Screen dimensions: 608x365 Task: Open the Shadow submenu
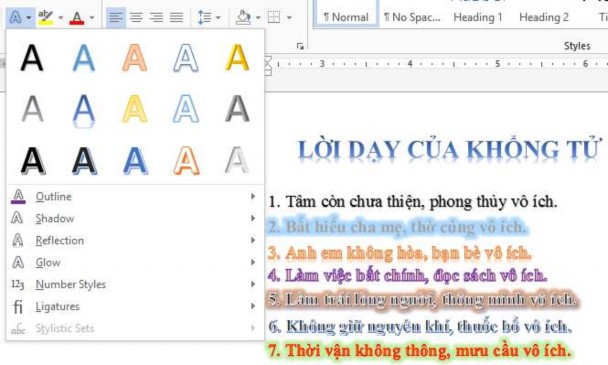(x=135, y=218)
